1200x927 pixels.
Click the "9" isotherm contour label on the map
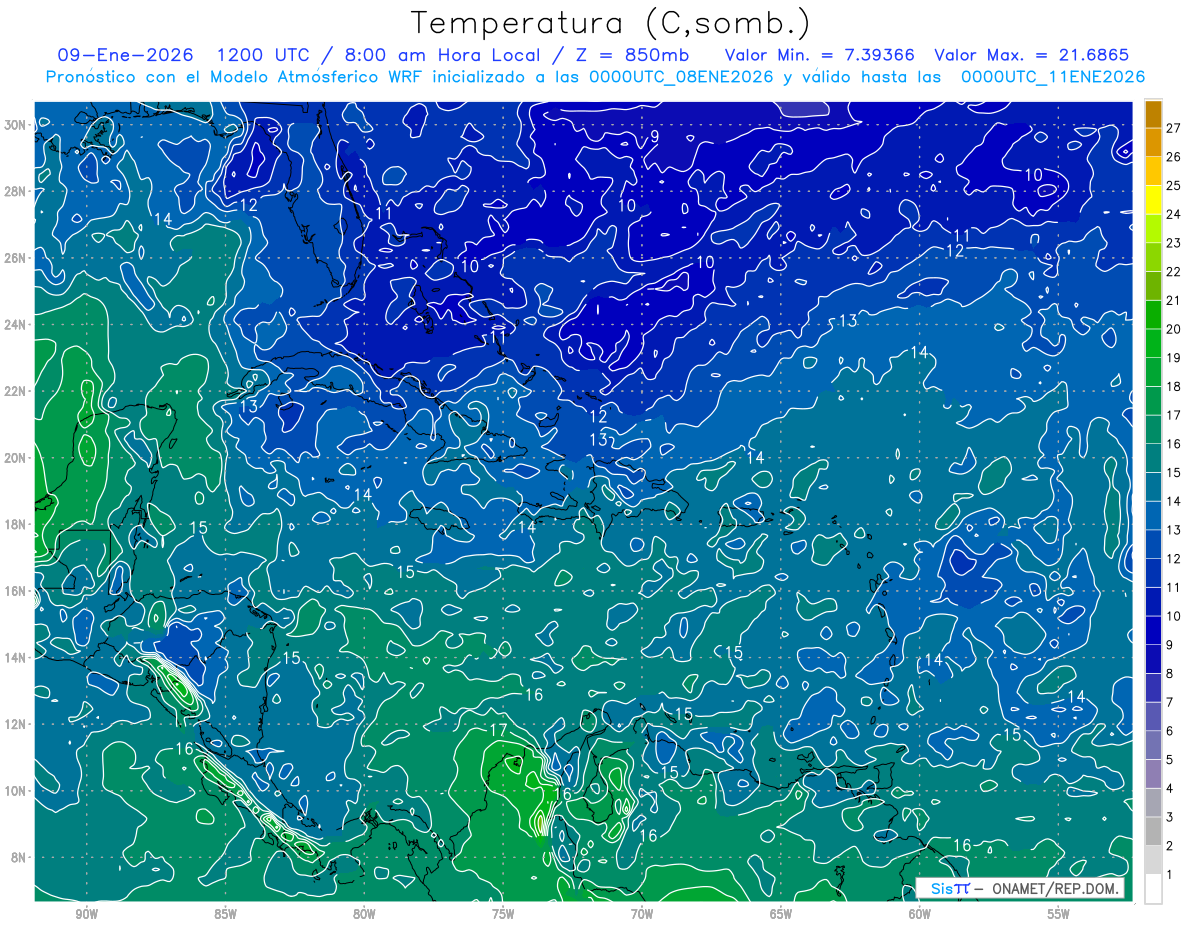click(x=654, y=136)
